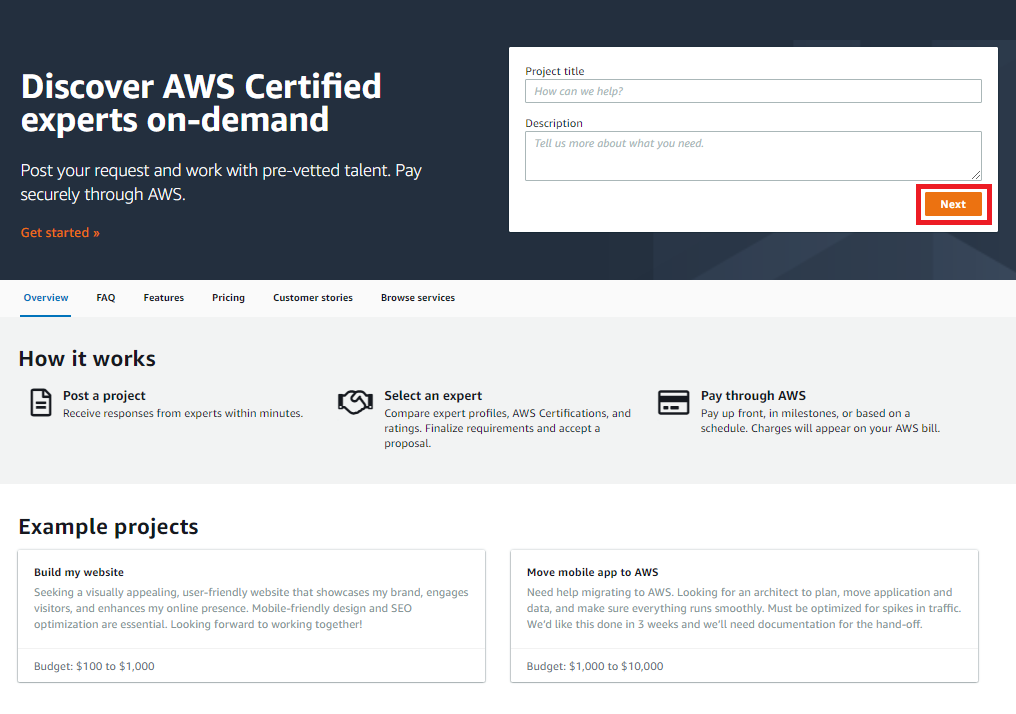Switch to the FAQ tab

[105, 297]
